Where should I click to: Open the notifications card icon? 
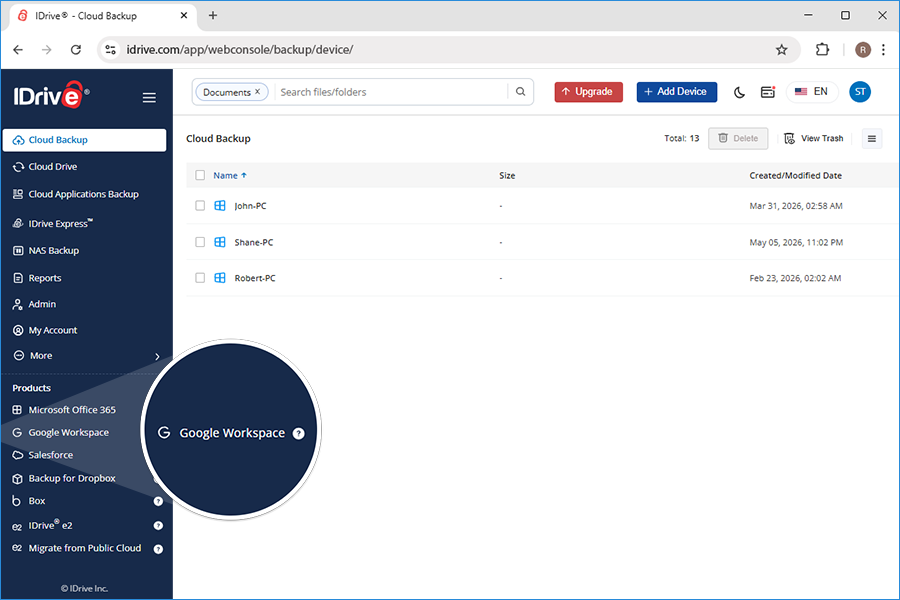pyautogui.click(x=768, y=92)
